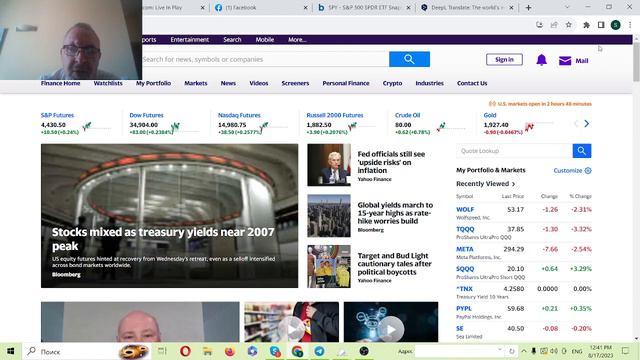Open the S&P Futures quote
640x360 pixels.
[x=57, y=116]
